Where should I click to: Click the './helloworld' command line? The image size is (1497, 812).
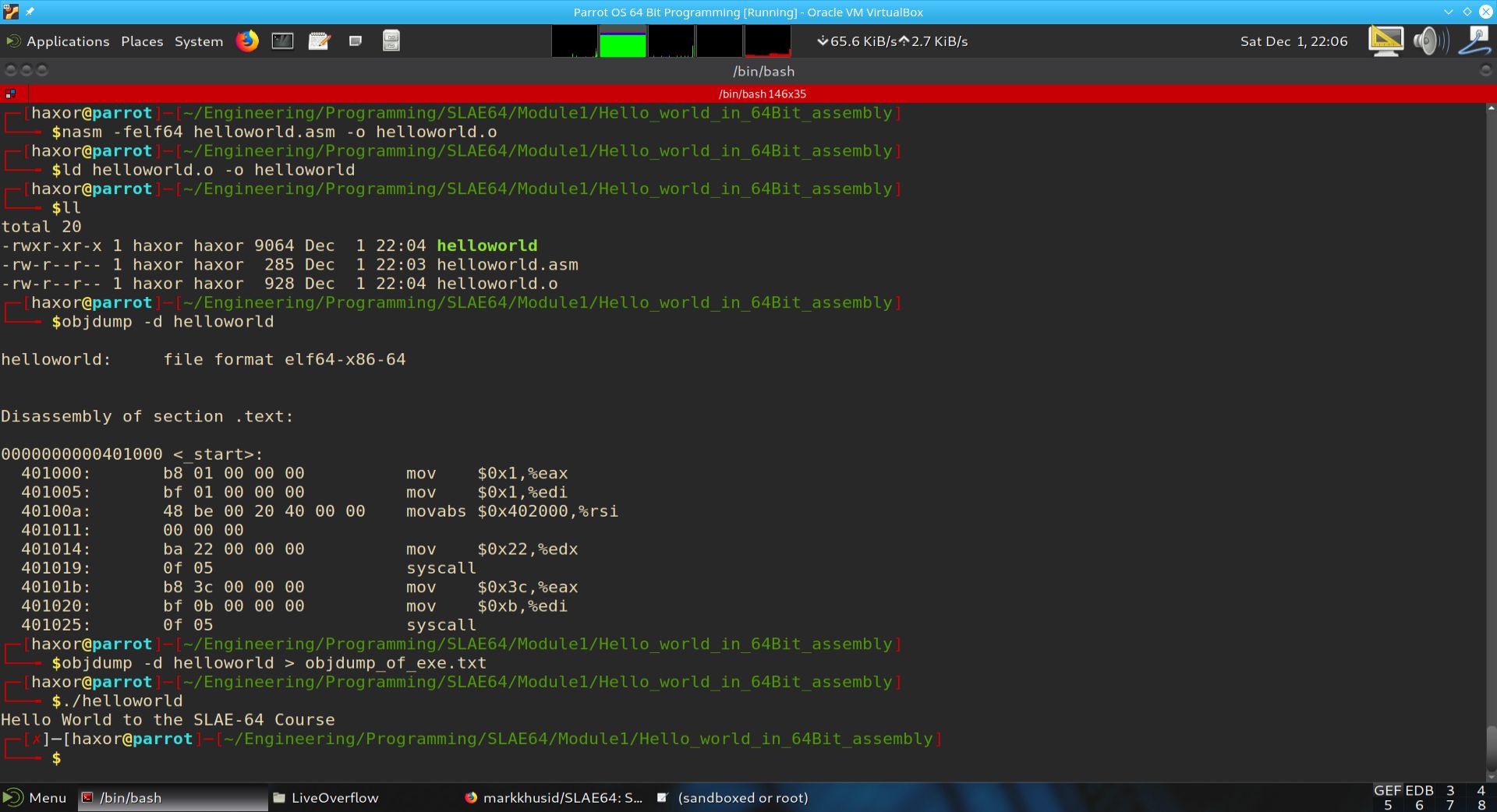[x=117, y=701]
